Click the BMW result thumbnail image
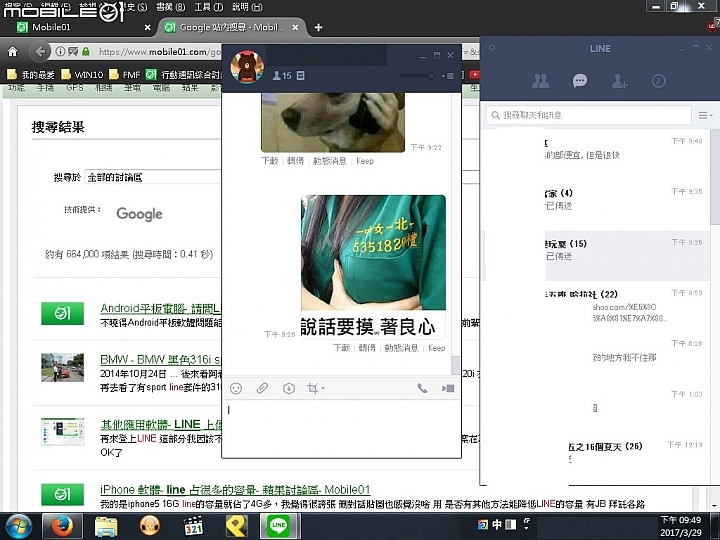 point(62,367)
